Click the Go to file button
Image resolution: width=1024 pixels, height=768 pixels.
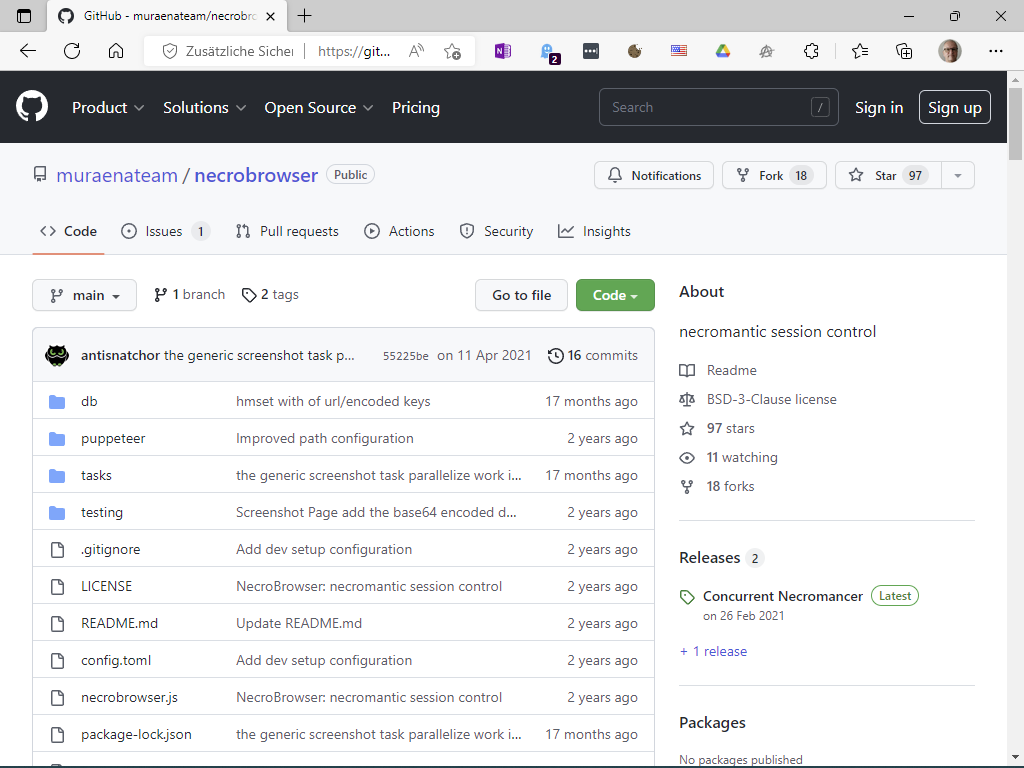(x=521, y=295)
